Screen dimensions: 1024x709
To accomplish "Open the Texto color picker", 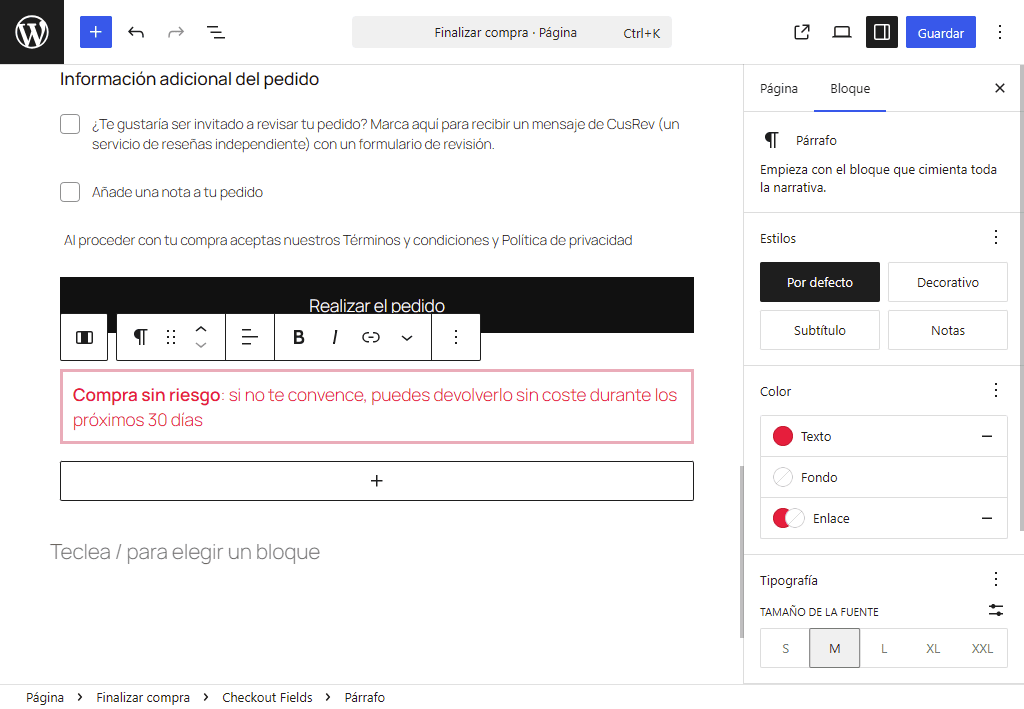I will pos(871,436).
